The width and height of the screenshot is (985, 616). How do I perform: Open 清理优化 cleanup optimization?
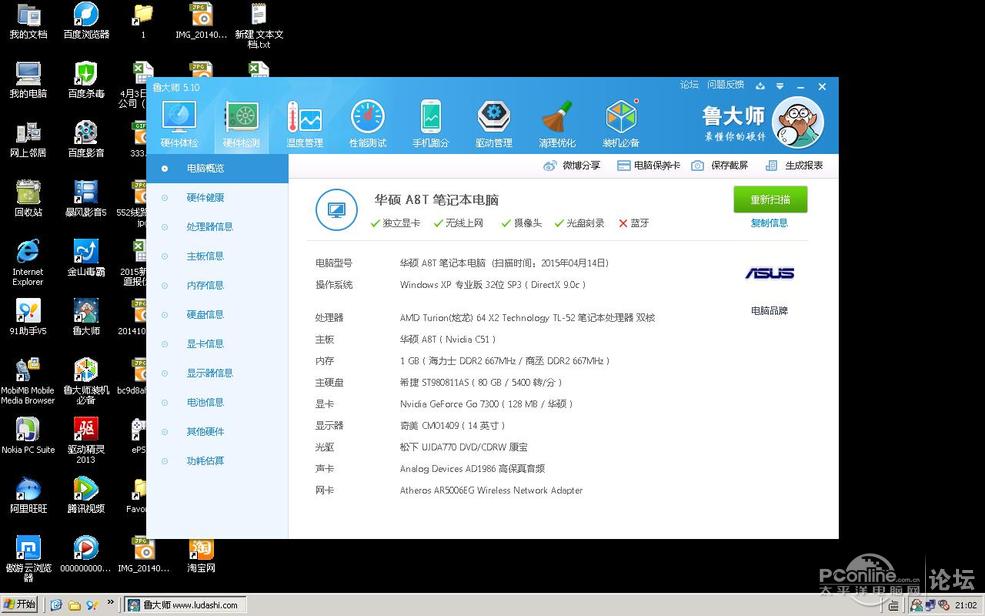(557, 124)
